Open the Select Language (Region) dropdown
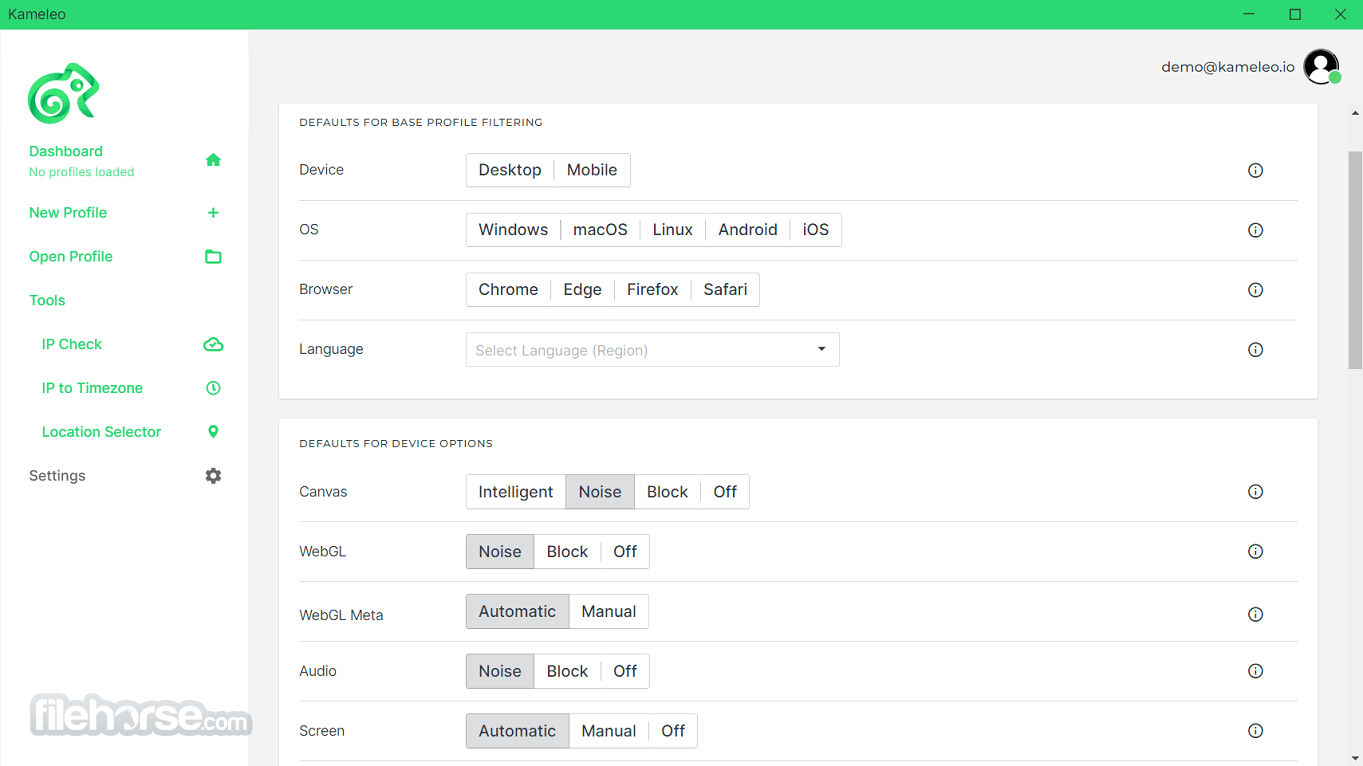1363x766 pixels. pyautogui.click(x=653, y=350)
